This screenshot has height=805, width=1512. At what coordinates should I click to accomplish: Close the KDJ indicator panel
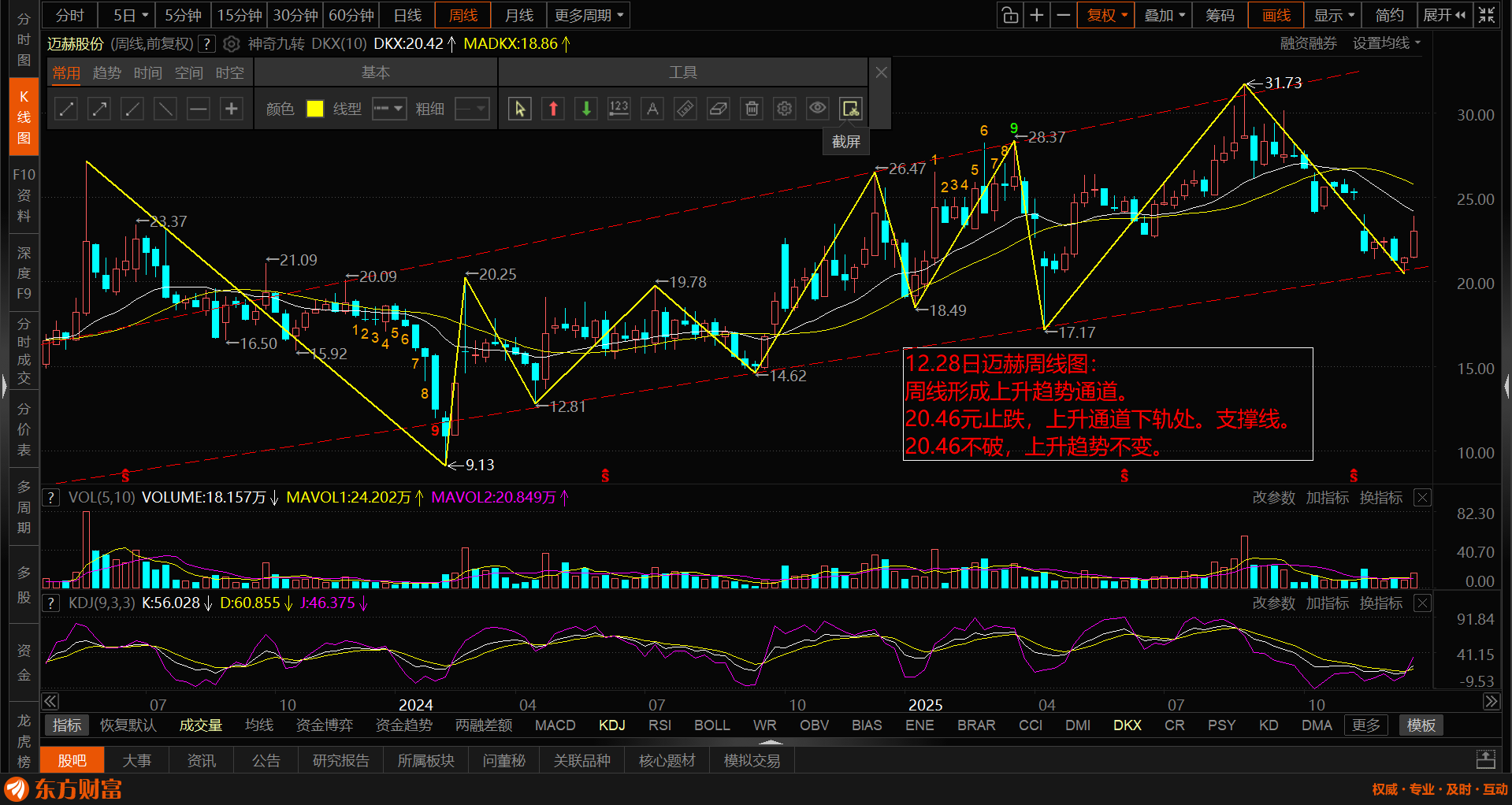point(1422,603)
